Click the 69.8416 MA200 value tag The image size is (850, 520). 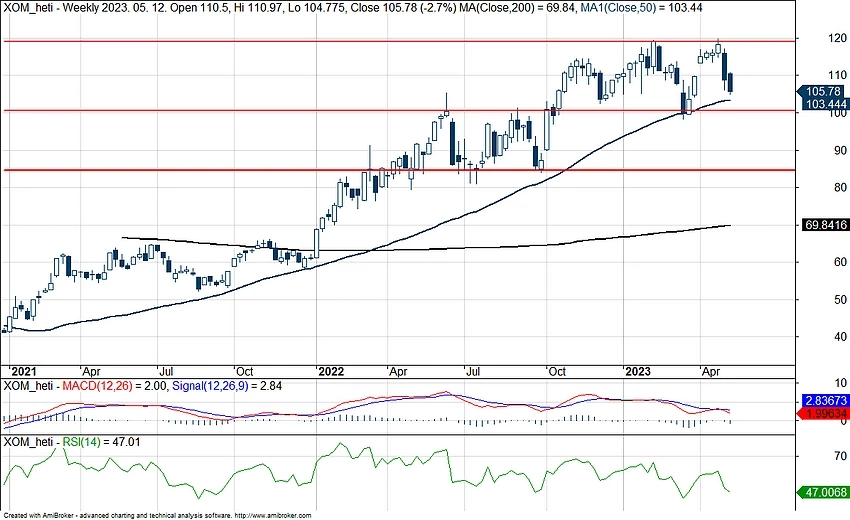pyautogui.click(x=825, y=225)
